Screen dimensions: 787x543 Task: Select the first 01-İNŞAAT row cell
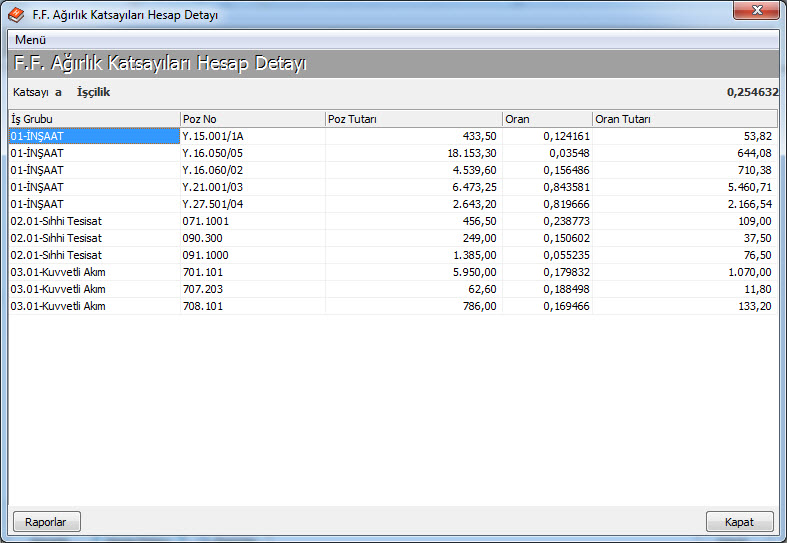coord(94,136)
